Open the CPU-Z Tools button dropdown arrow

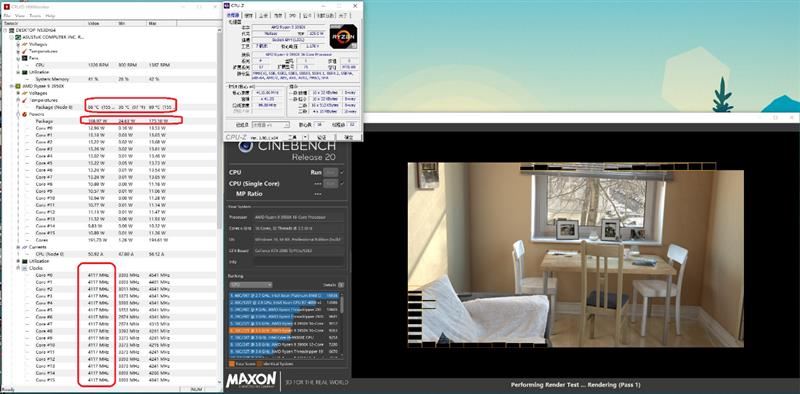pos(306,137)
